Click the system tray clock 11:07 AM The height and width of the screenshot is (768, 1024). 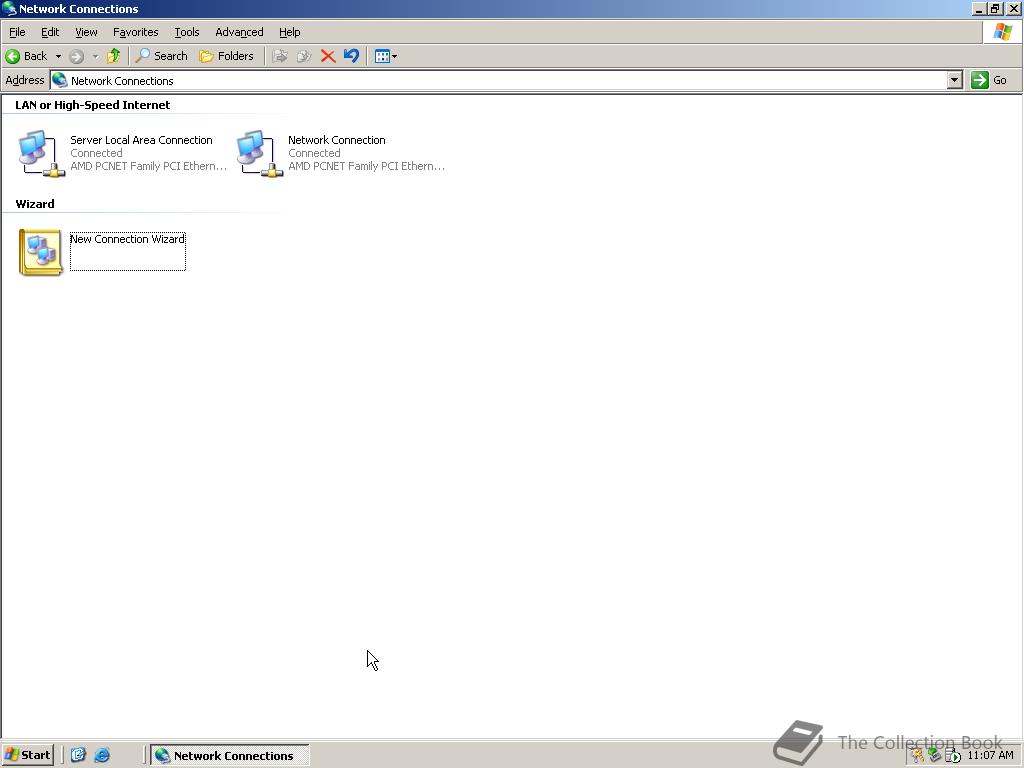[990, 755]
